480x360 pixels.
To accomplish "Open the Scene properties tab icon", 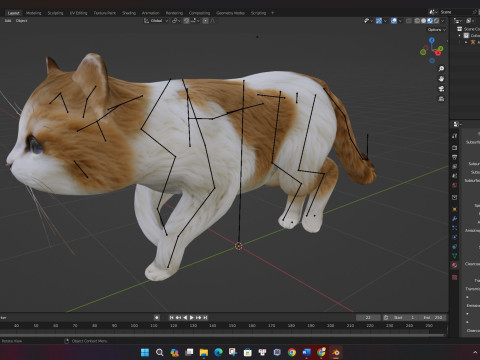I will 454,175.
